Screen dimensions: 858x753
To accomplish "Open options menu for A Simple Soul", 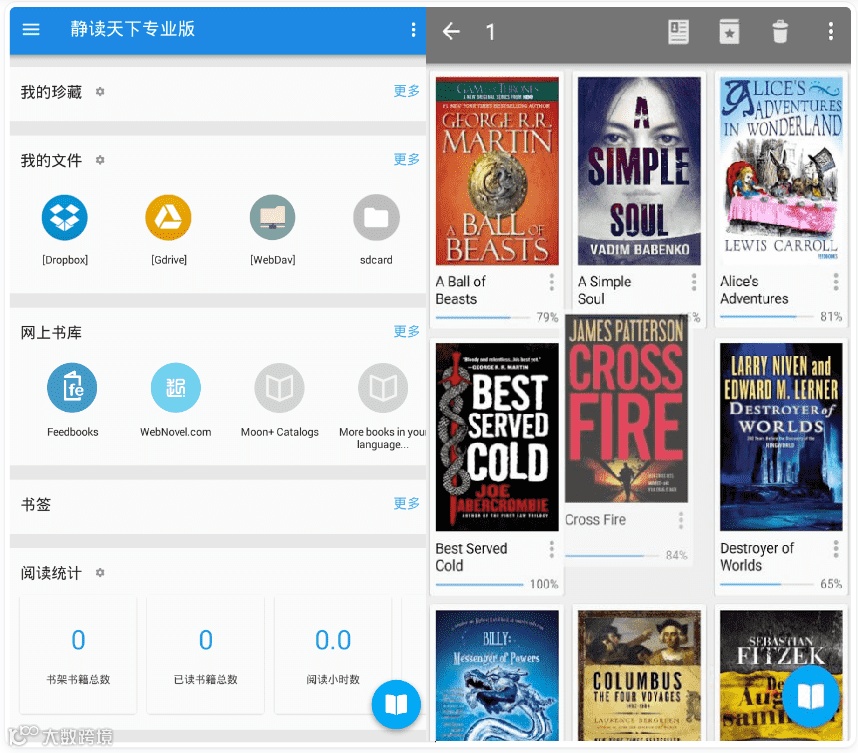I will tap(694, 282).
